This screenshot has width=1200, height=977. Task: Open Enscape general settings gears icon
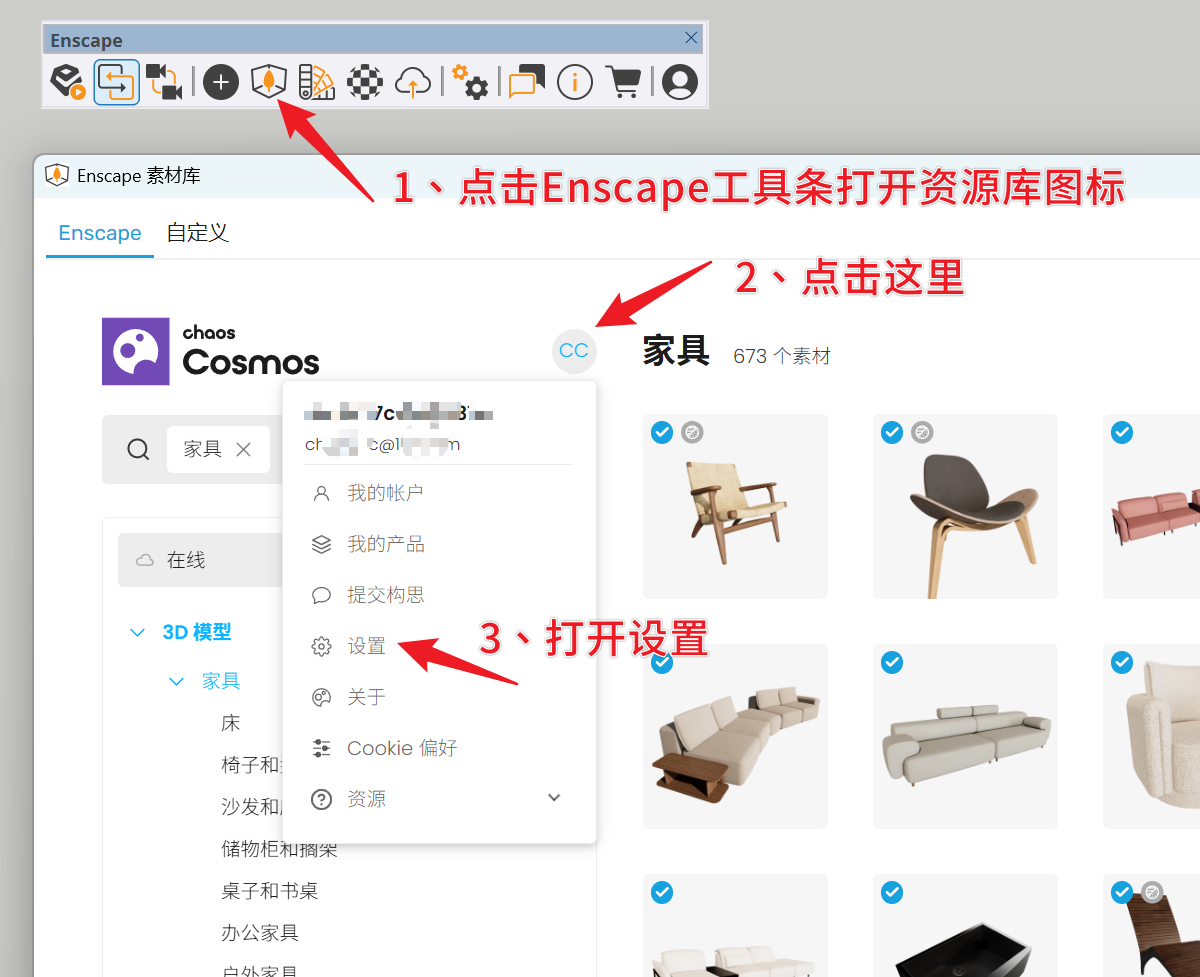(469, 82)
